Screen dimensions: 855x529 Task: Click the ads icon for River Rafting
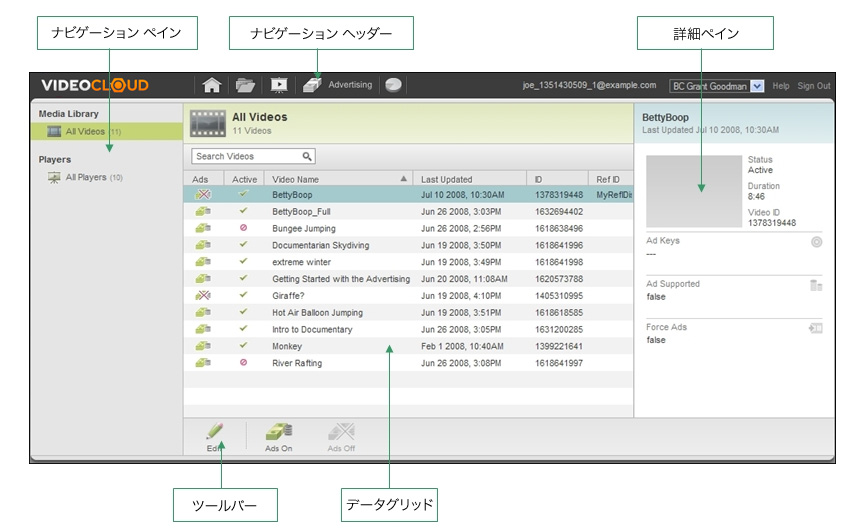tap(203, 363)
